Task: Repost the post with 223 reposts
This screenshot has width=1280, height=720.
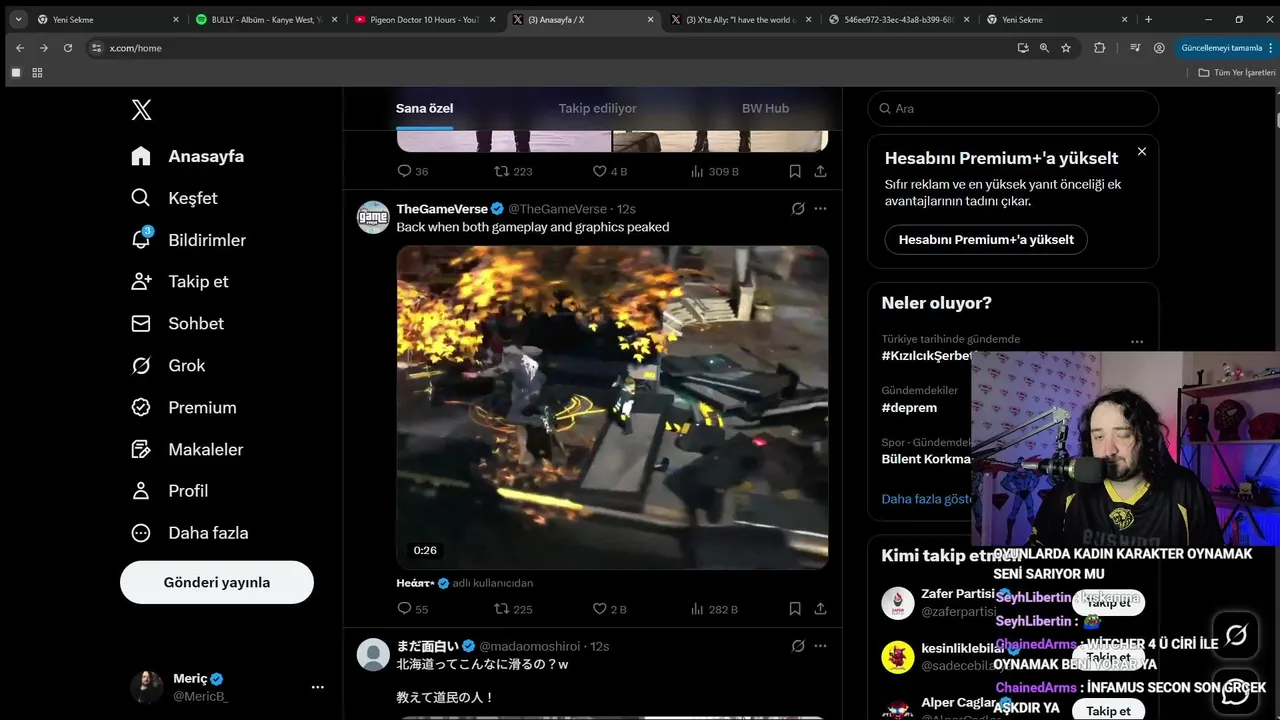Action: [513, 171]
